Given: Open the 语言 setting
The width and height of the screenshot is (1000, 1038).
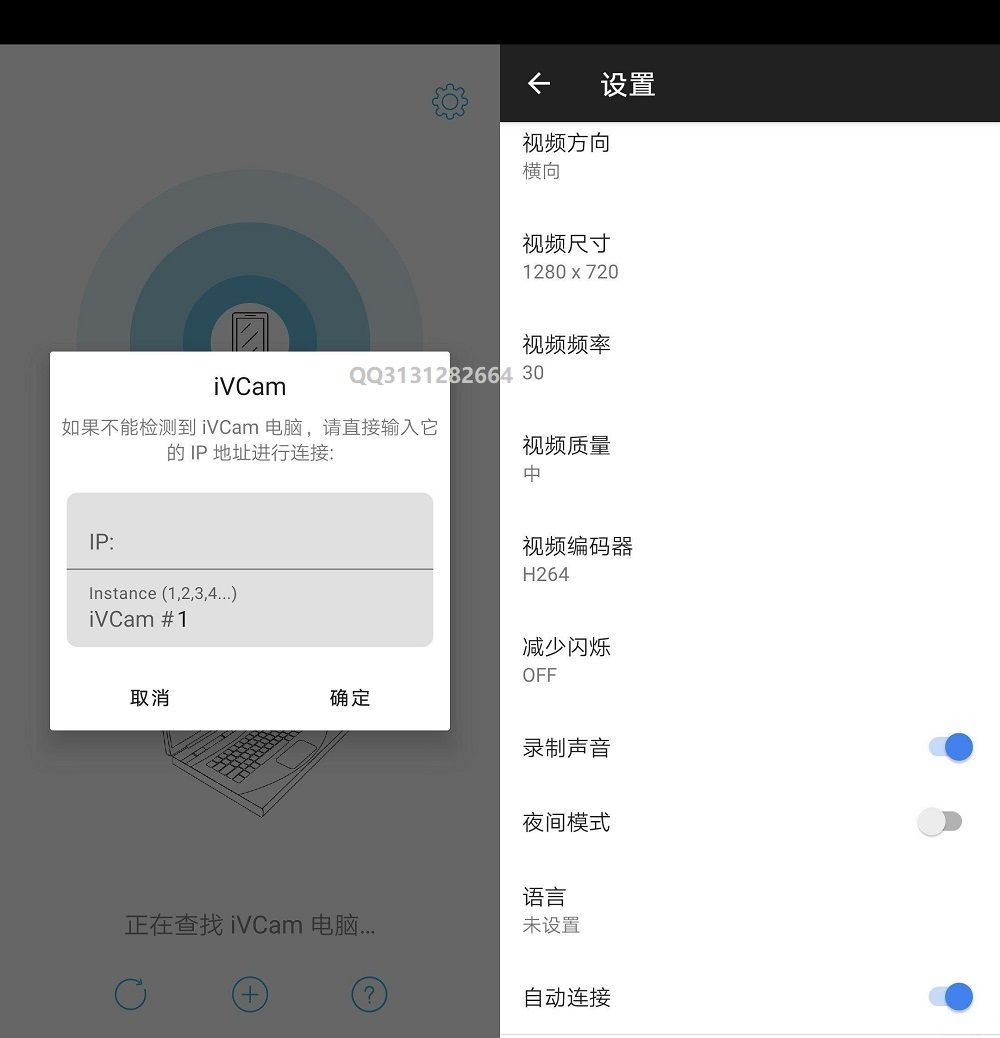Looking at the screenshot, I should [x=750, y=910].
